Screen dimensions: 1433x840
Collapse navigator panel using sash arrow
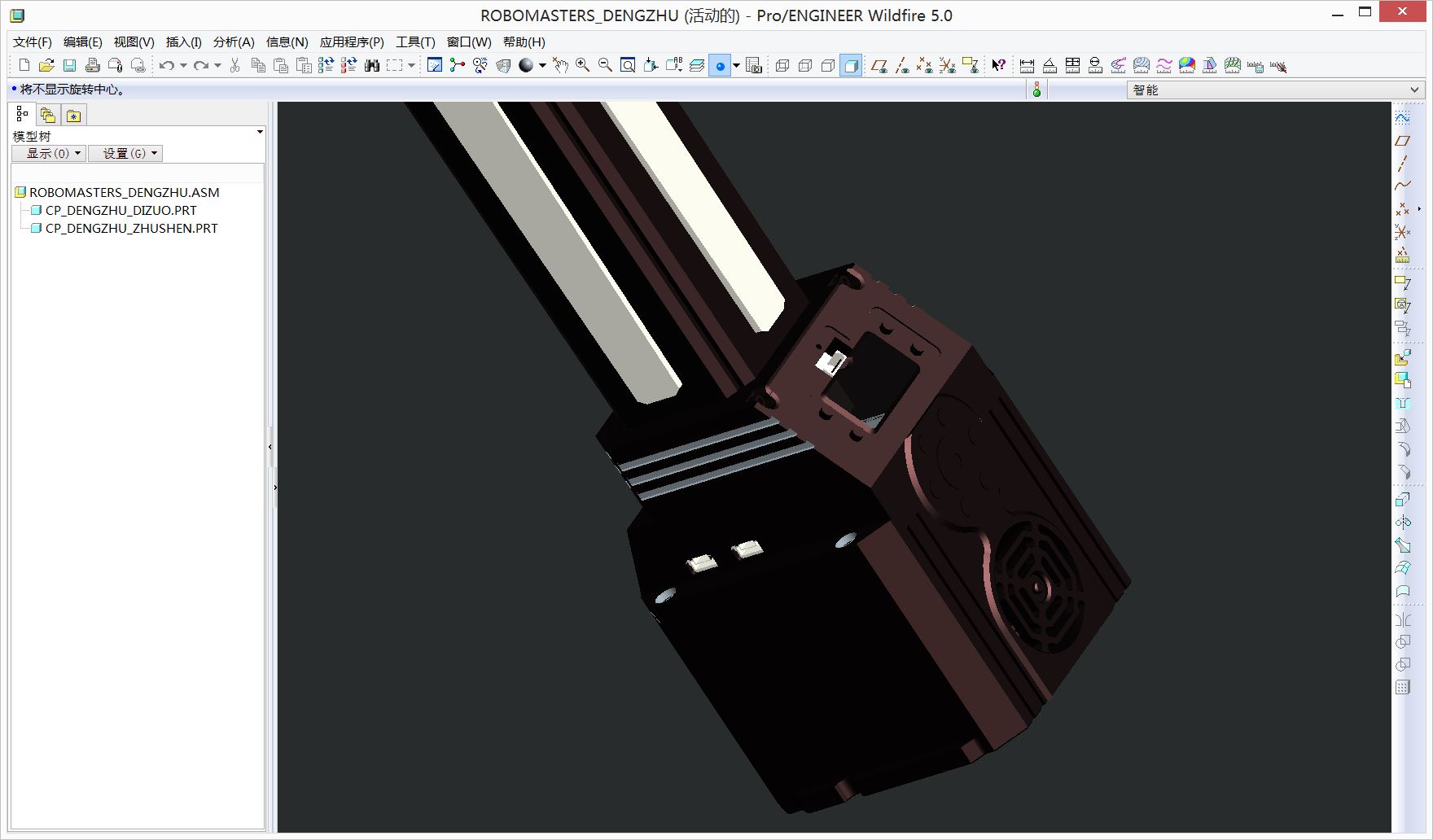point(270,447)
